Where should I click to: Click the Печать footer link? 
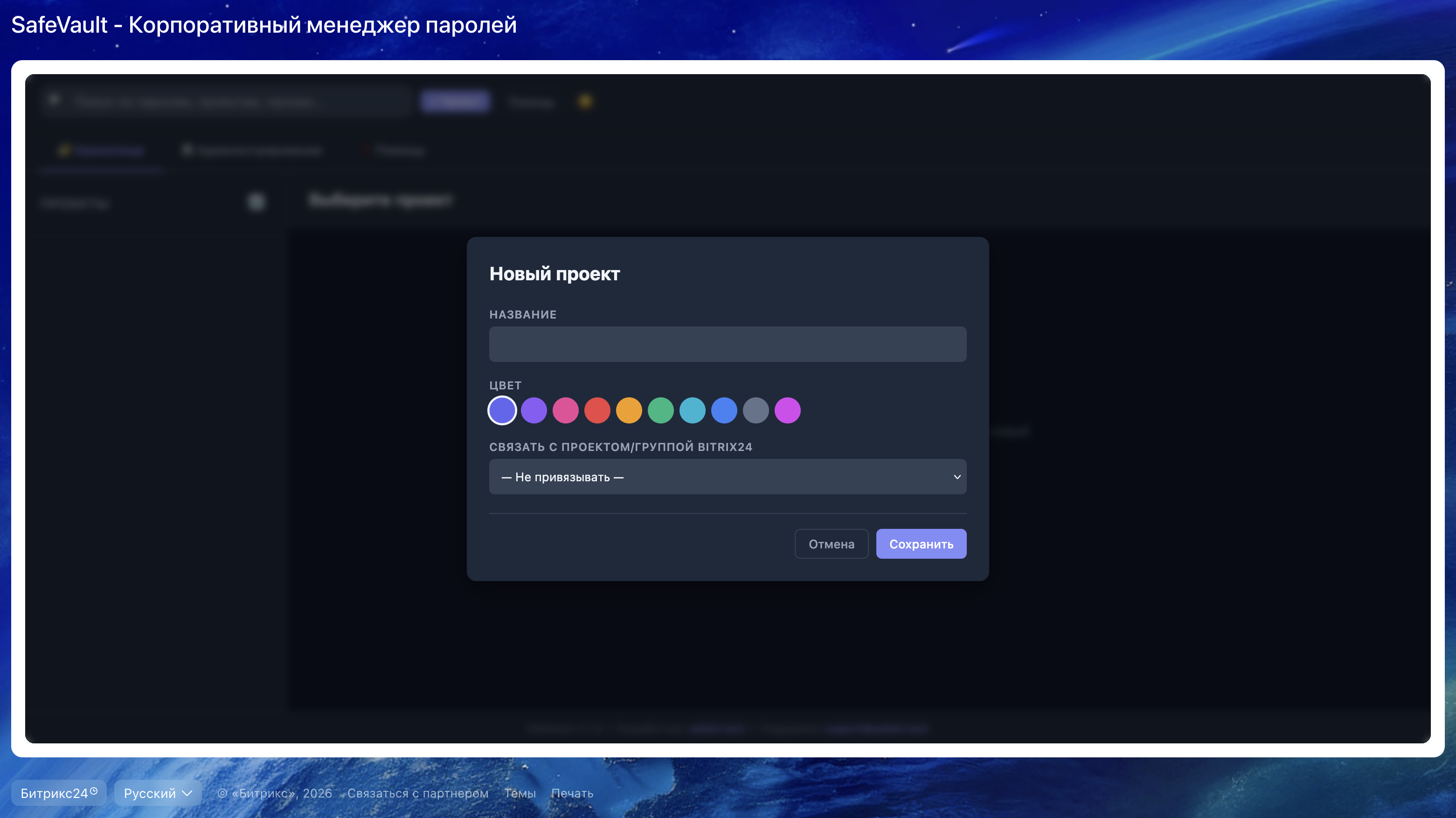572,792
